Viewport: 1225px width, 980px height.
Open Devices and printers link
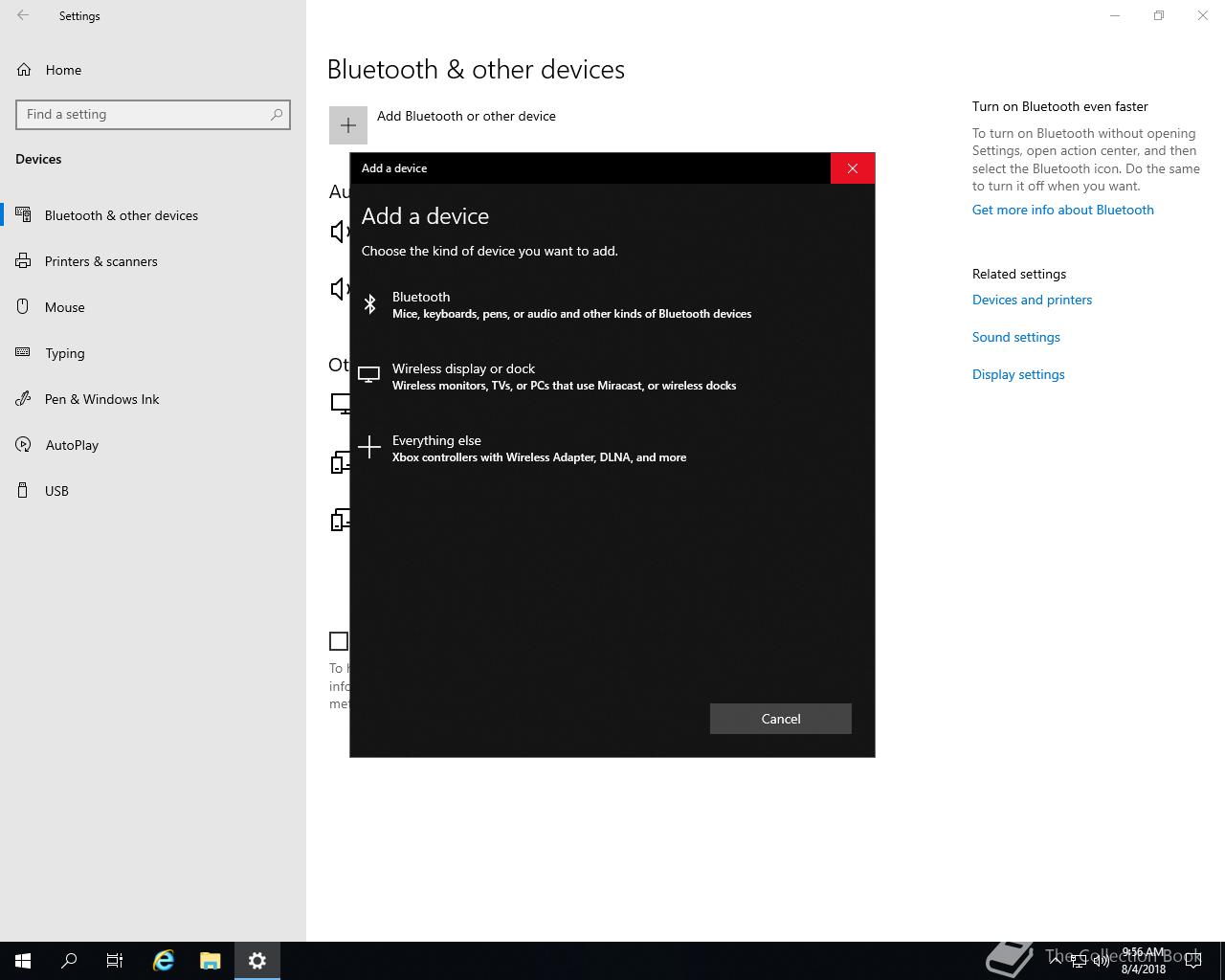(x=1032, y=300)
